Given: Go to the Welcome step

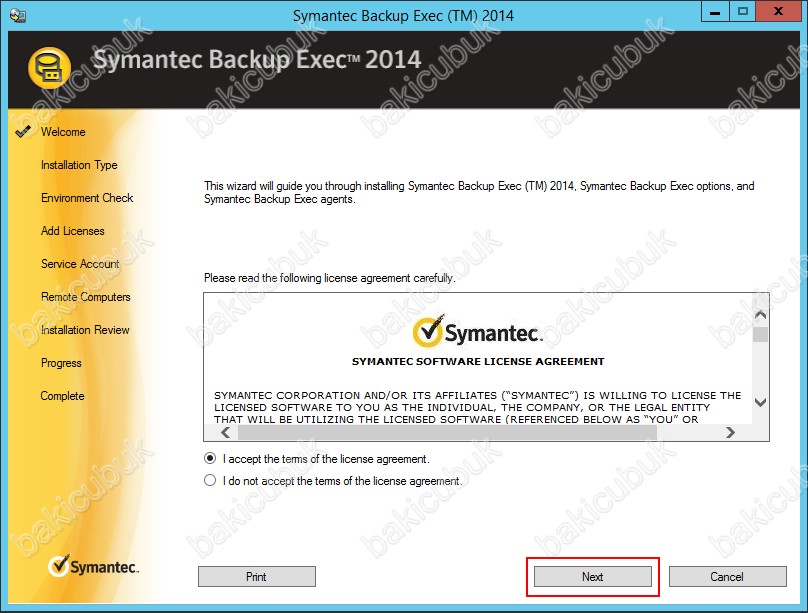Looking at the screenshot, I should click(x=63, y=132).
